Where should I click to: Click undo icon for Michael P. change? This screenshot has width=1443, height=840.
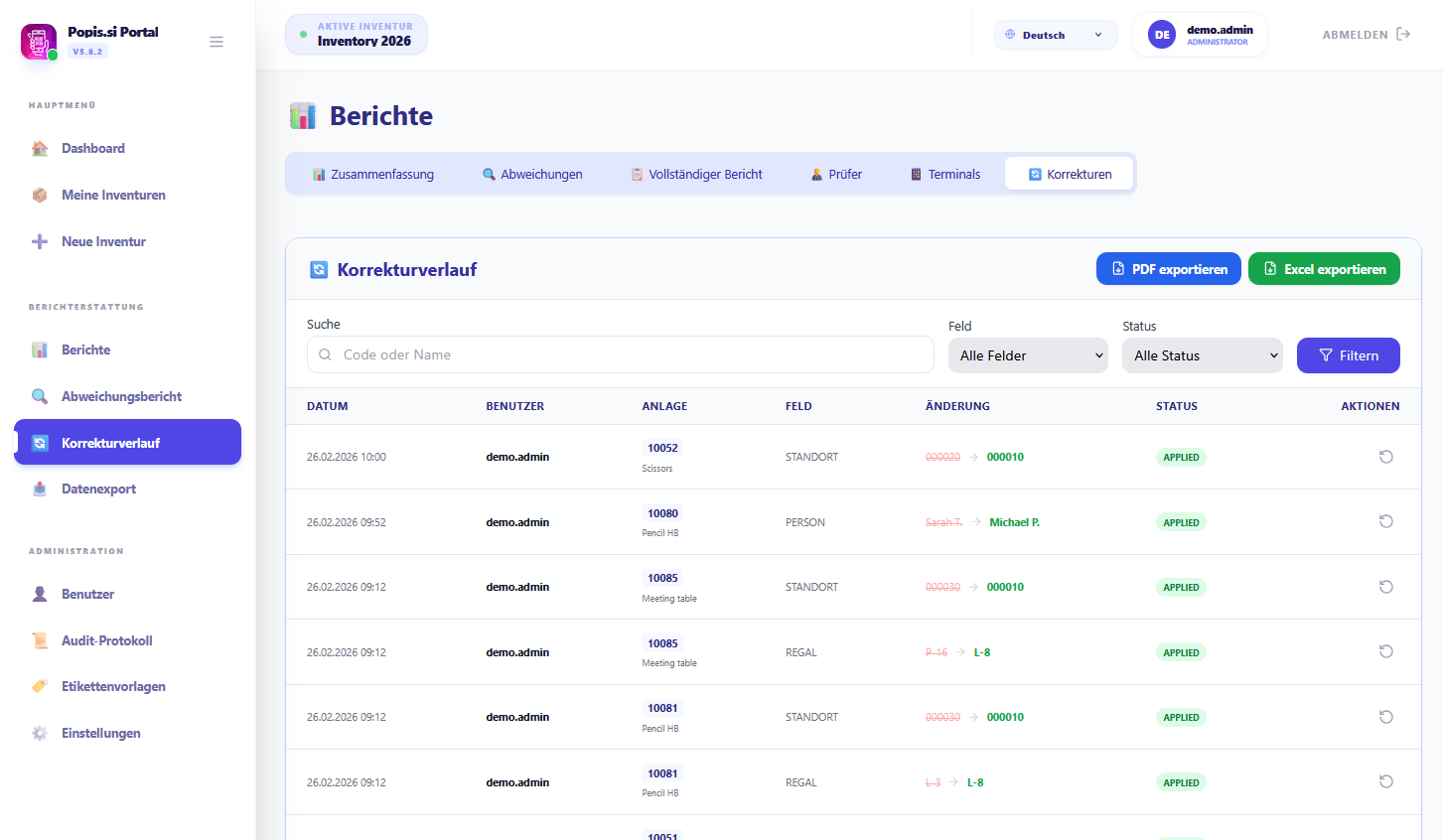pyautogui.click(x=1385, y=522)
